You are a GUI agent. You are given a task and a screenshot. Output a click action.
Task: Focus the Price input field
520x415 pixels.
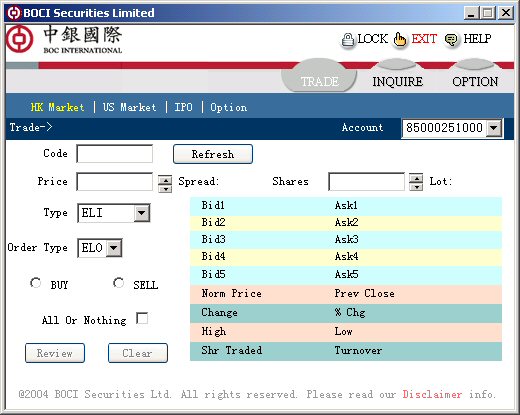[115, 182]
